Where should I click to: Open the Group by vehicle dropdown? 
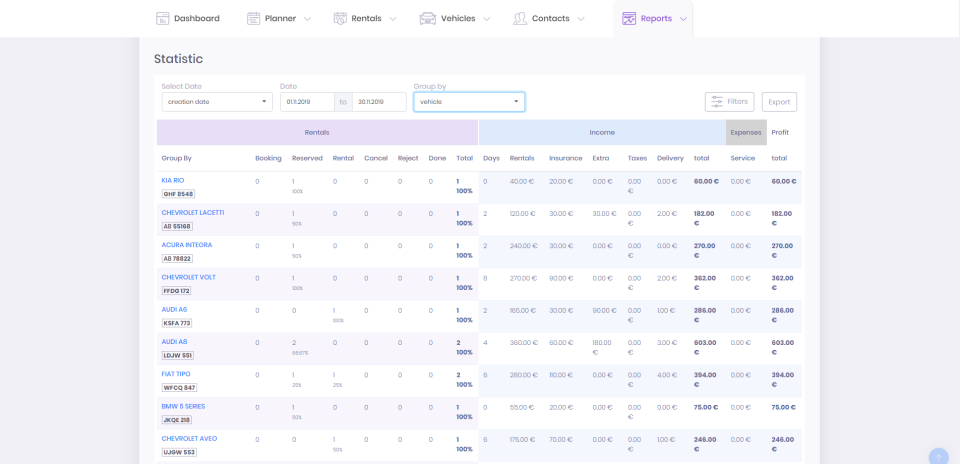click(x=469, y=102)
